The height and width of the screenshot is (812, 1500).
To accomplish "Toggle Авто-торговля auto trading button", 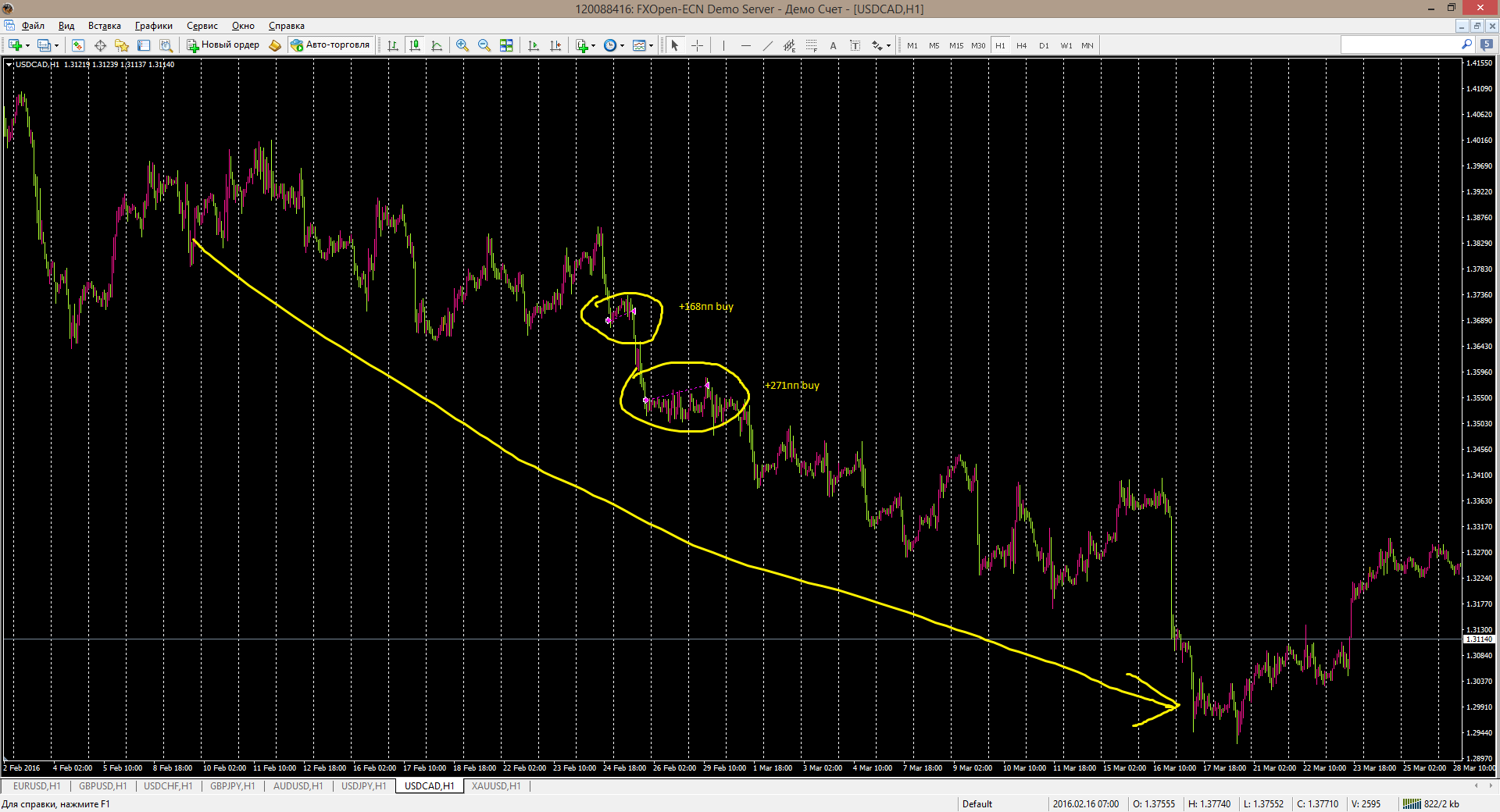I will point(330,45).
